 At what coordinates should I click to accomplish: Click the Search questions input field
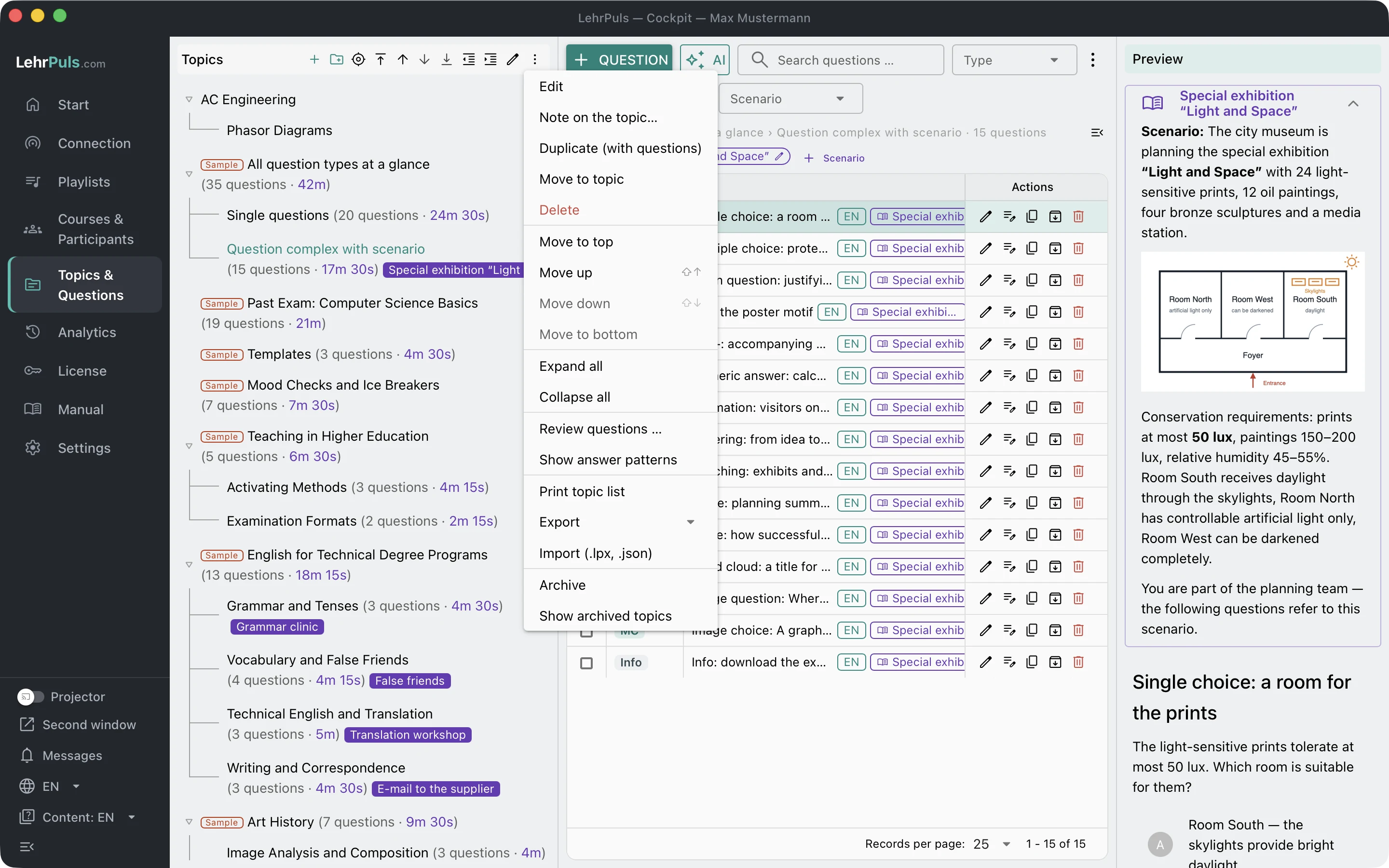(840, 60)
